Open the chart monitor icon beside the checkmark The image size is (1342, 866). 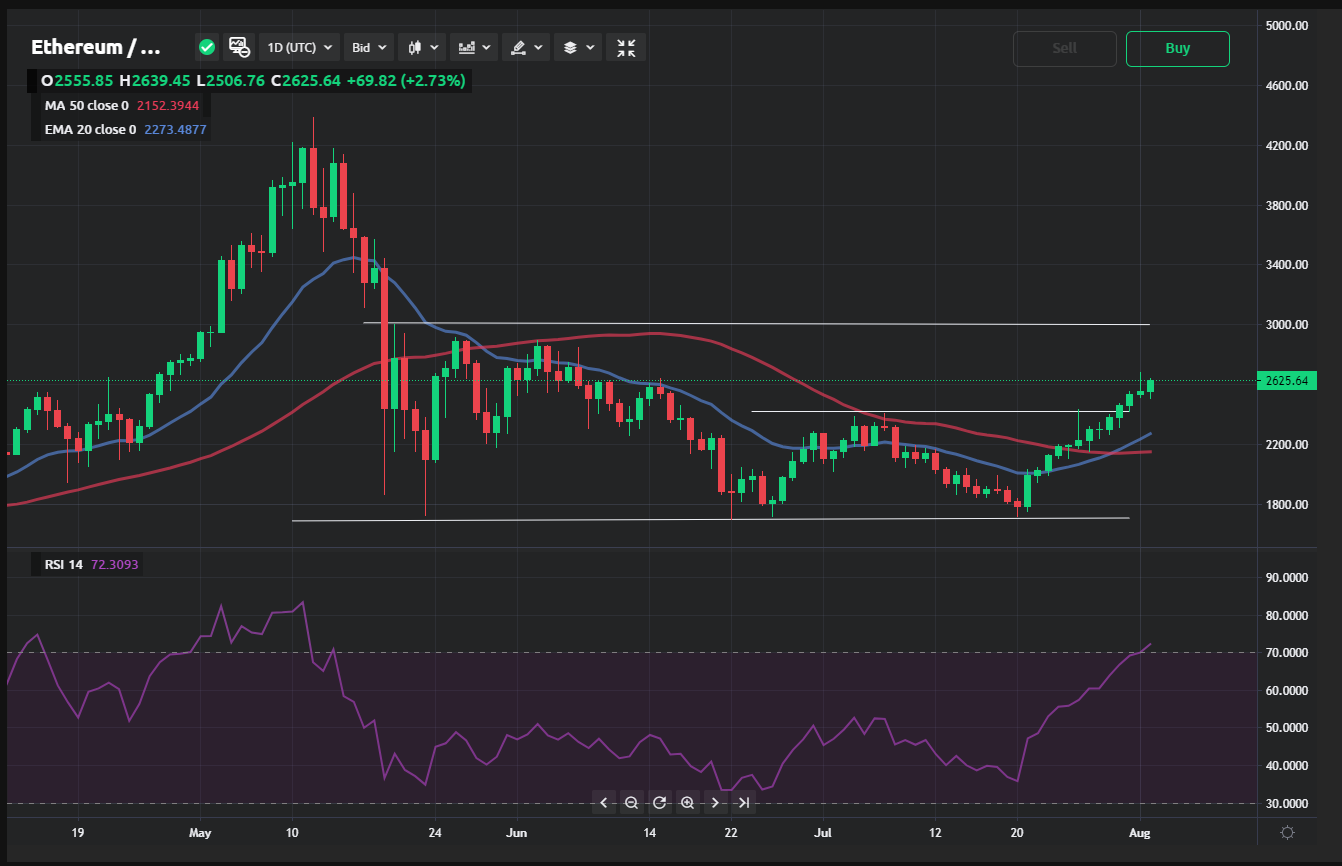(x=239, y=47)
